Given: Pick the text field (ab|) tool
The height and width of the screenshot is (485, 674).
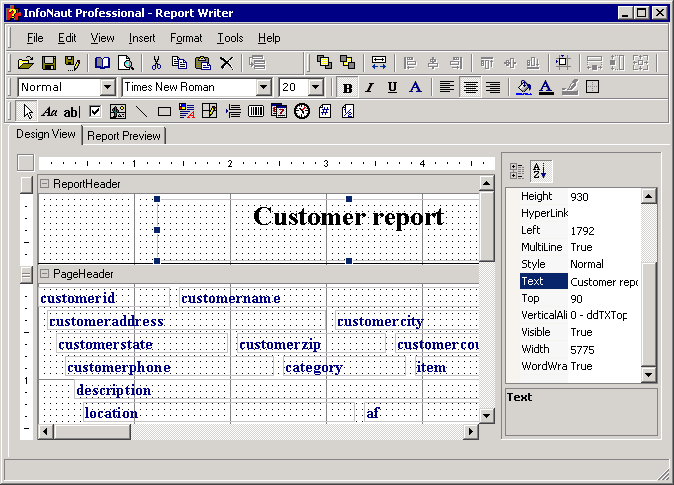Looking at the screenshot, I should point(72,112).
